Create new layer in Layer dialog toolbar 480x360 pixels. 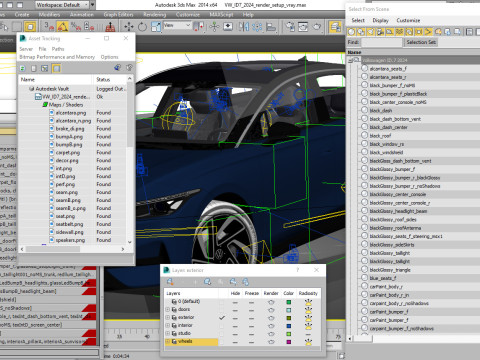tap(170, 282)
